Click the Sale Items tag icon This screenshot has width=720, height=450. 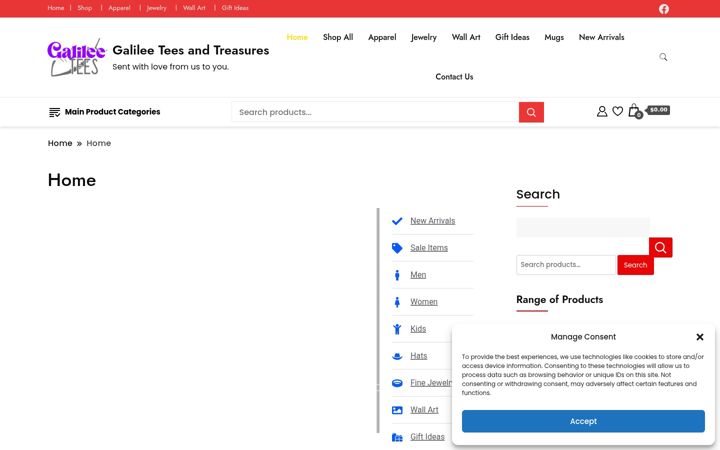[397, 248]
